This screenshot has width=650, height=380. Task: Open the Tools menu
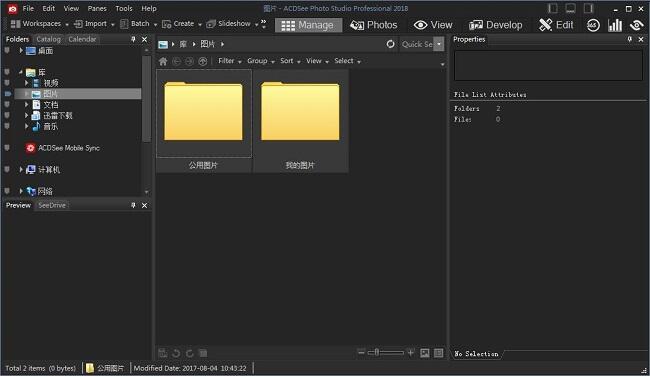(124, 8)
